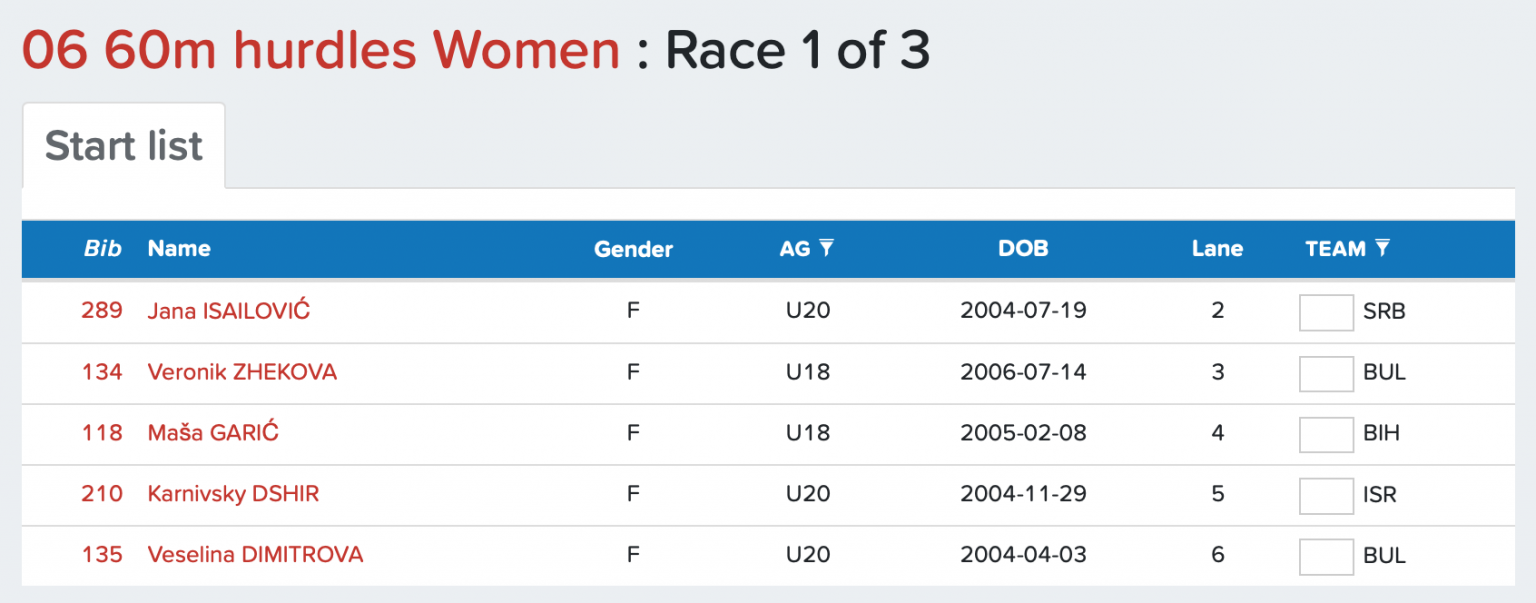
Task: Click the flag box for Veronik Zhekova's team
Action: [1326, 373]
